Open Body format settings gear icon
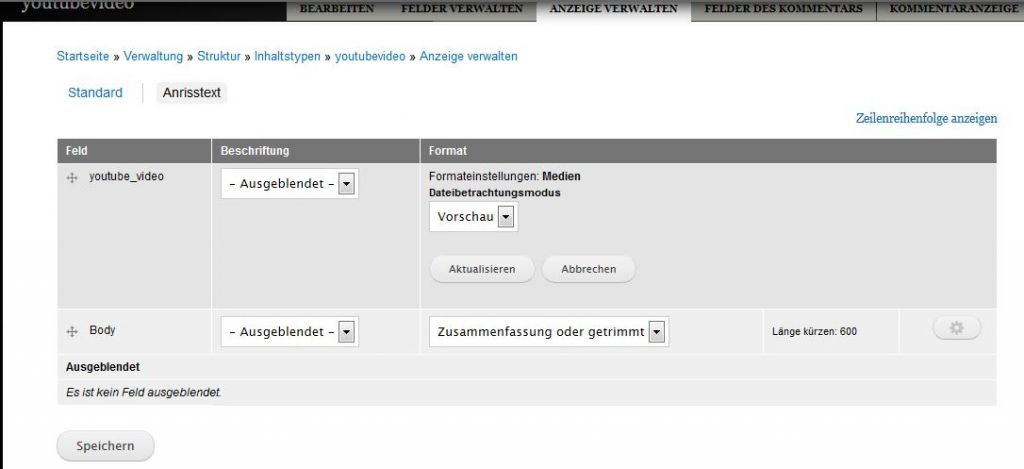The width and height of the screenshot is (1024, 469). 956,328
